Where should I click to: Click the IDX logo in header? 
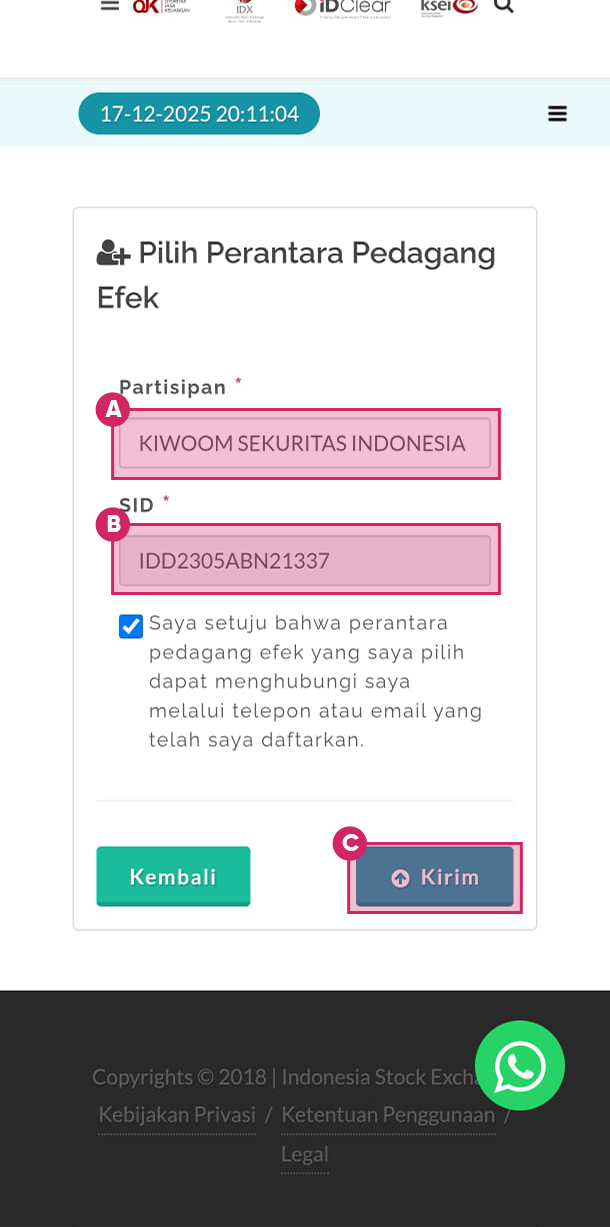(x=244, y=8)
